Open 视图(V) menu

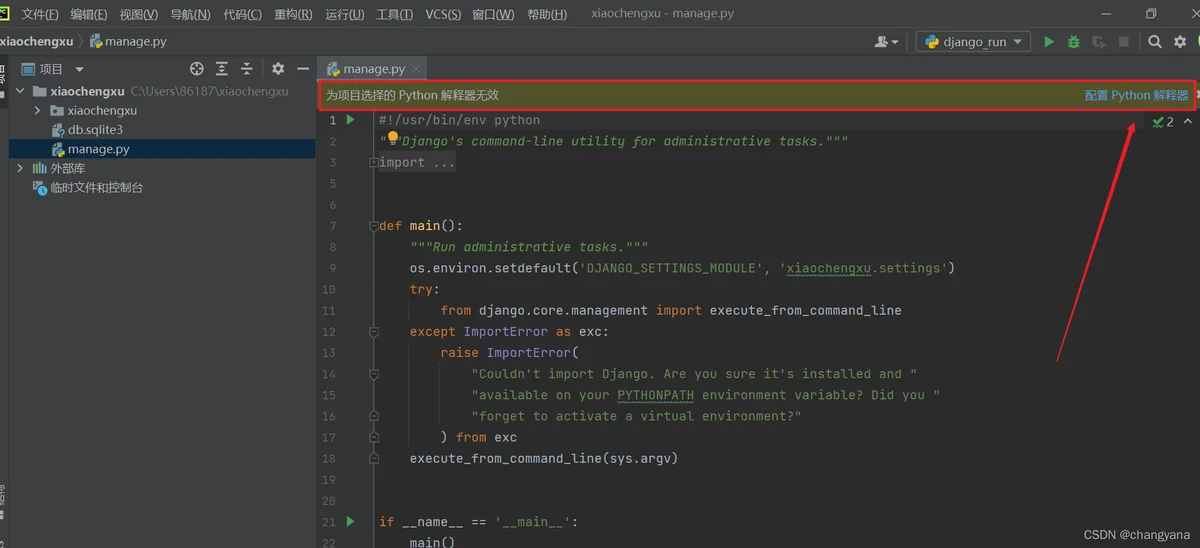click(139, 14)
